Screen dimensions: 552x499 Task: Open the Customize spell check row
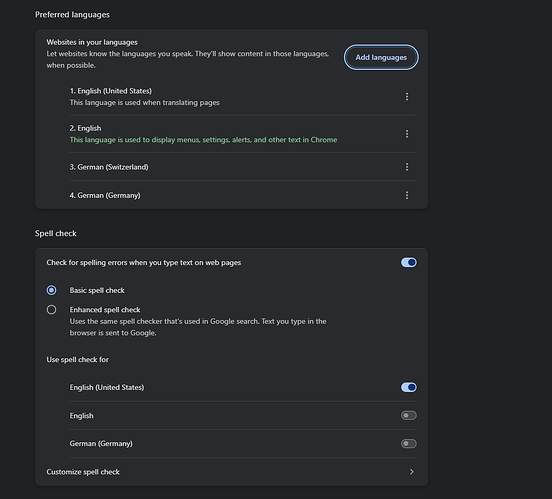[231, 472]
